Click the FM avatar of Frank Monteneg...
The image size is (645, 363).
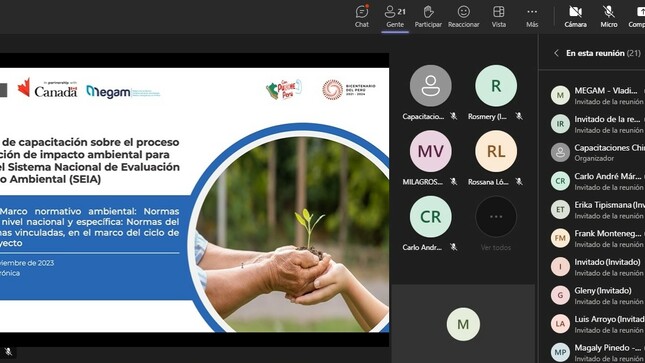(x=560, y=238)
